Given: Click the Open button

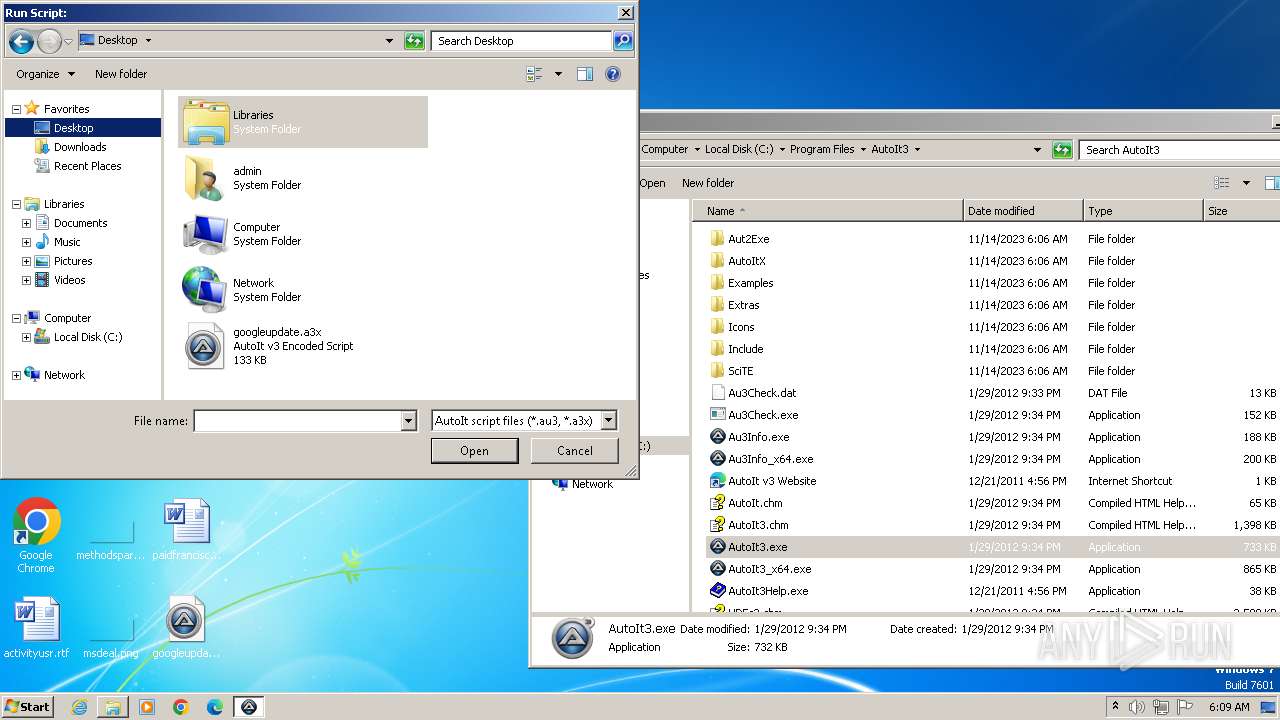Looking at the screenshot, I should pyautogui.click(x=474, y=451).
